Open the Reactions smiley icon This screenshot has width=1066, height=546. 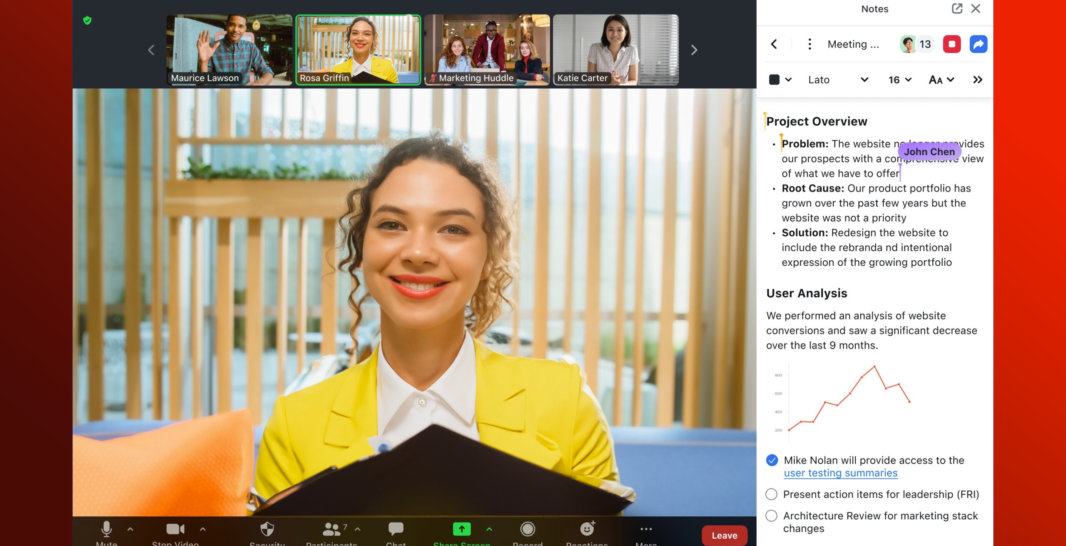coord(587,529)
